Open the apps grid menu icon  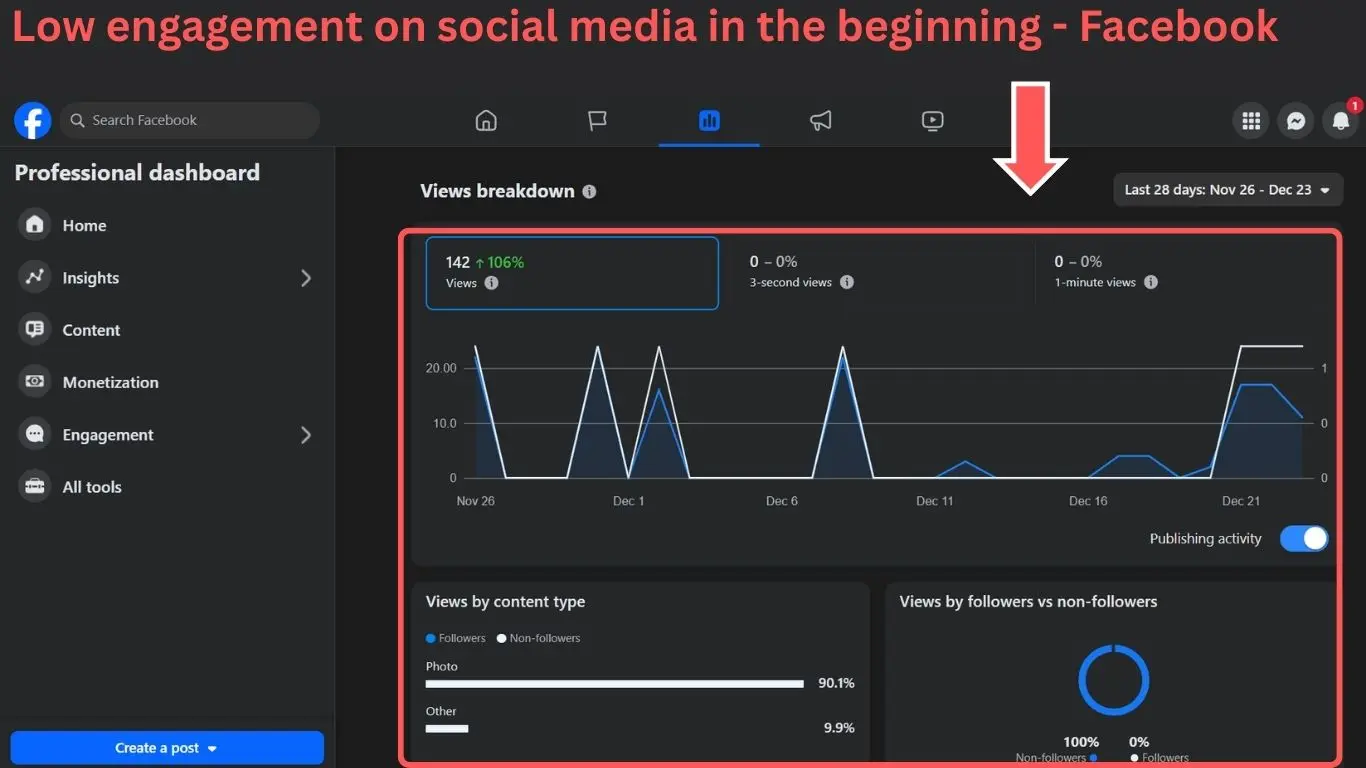[x=1250, y=121]
